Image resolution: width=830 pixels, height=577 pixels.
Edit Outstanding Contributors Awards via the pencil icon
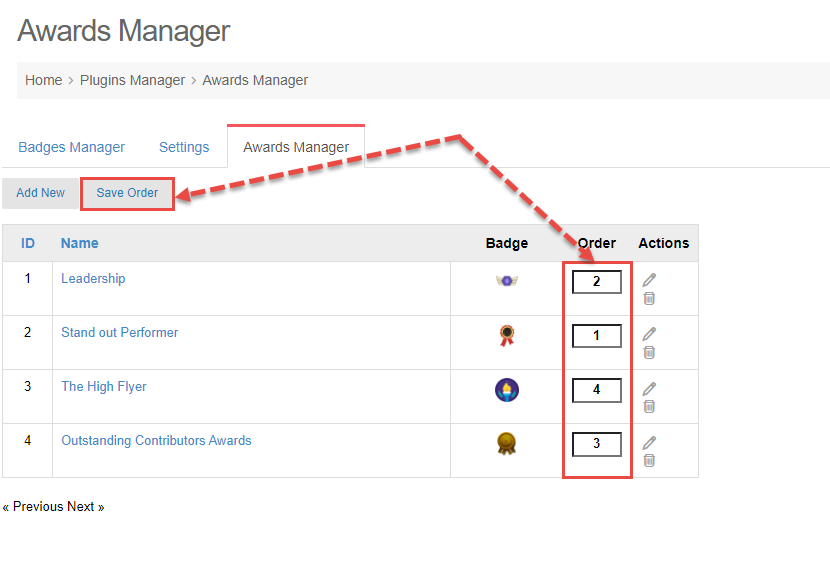point(649,443)
